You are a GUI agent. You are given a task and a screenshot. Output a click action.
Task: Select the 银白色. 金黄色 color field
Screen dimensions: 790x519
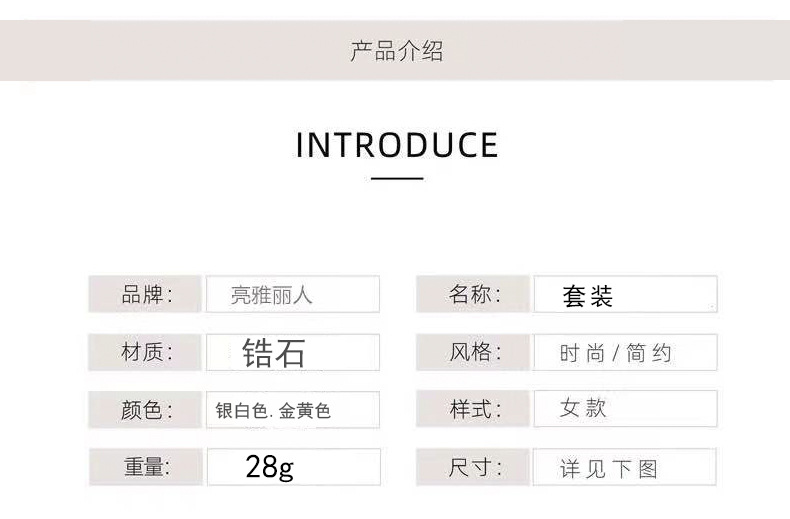coord(292,410)
